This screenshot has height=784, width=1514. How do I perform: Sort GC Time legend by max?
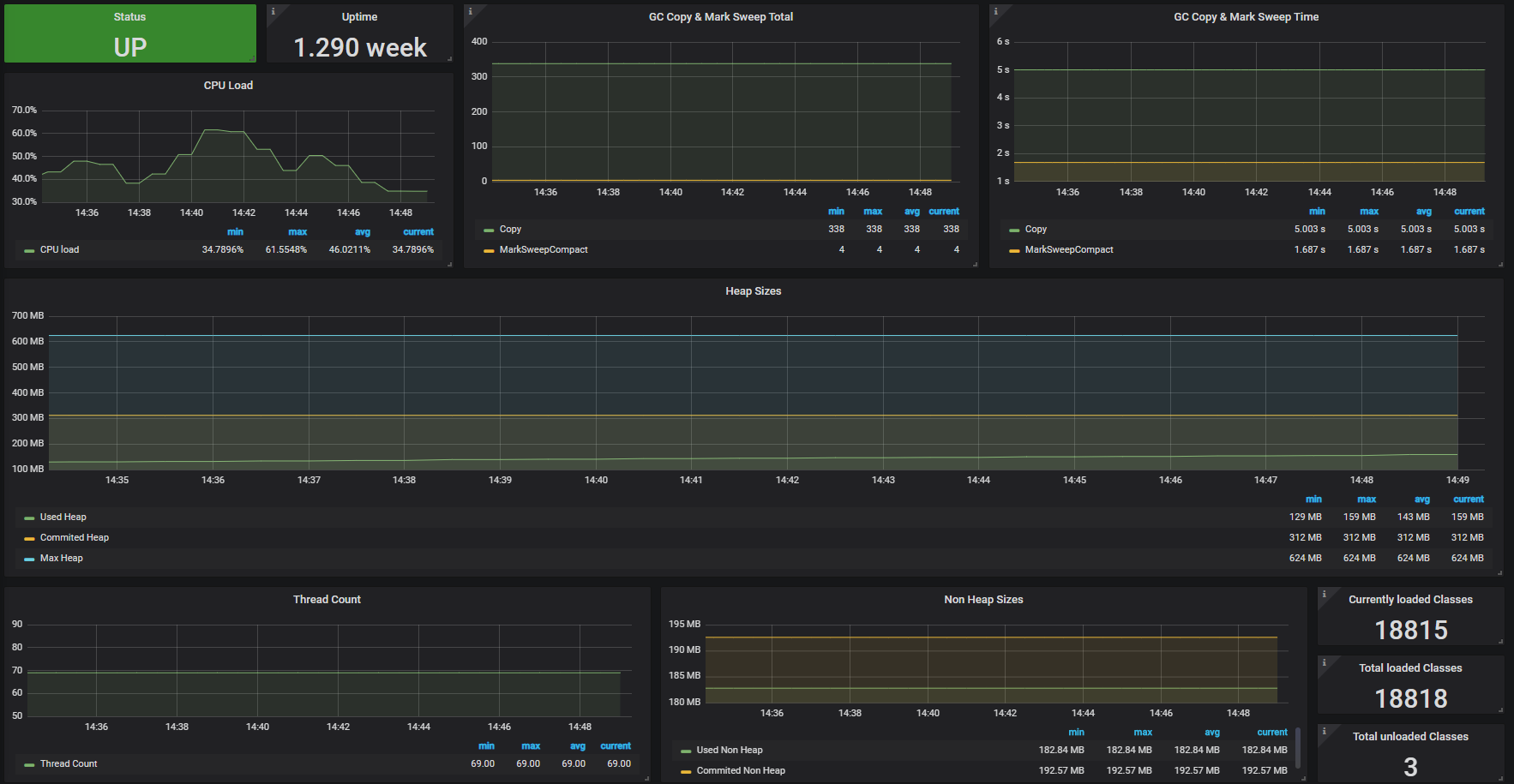(1369, 212)
